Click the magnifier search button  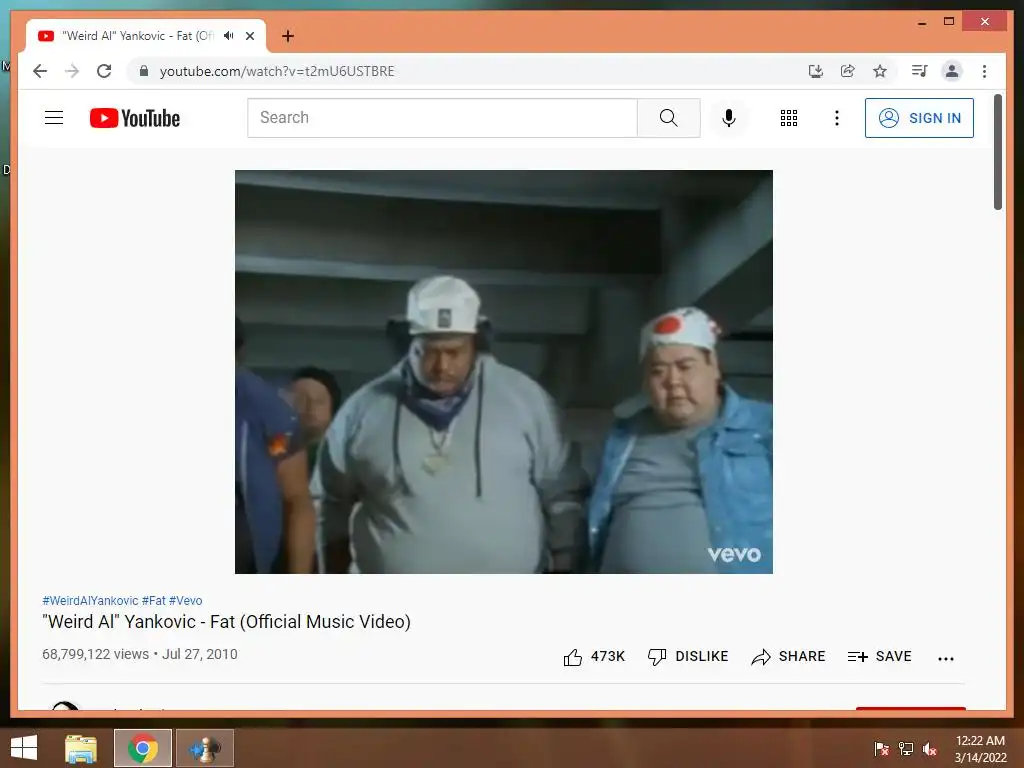coord(669,118)
